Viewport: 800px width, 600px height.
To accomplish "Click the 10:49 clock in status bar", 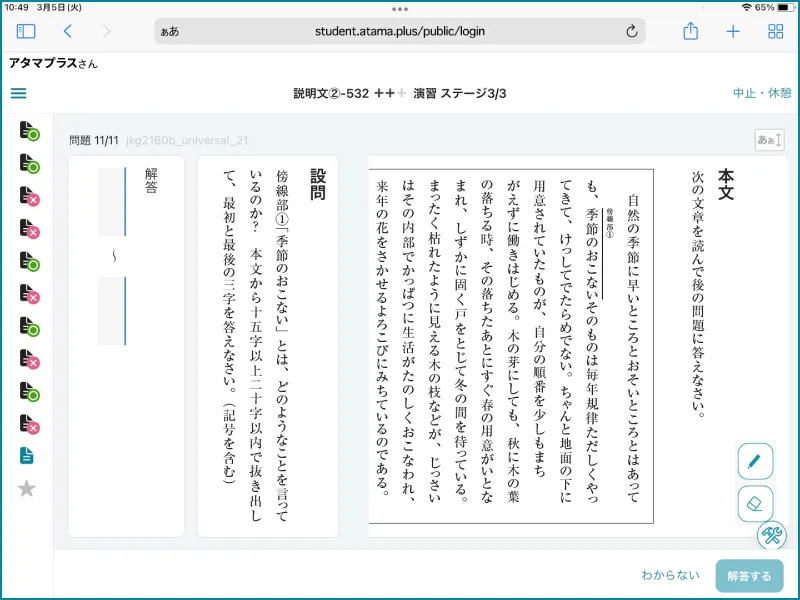I will click(16, 8).
